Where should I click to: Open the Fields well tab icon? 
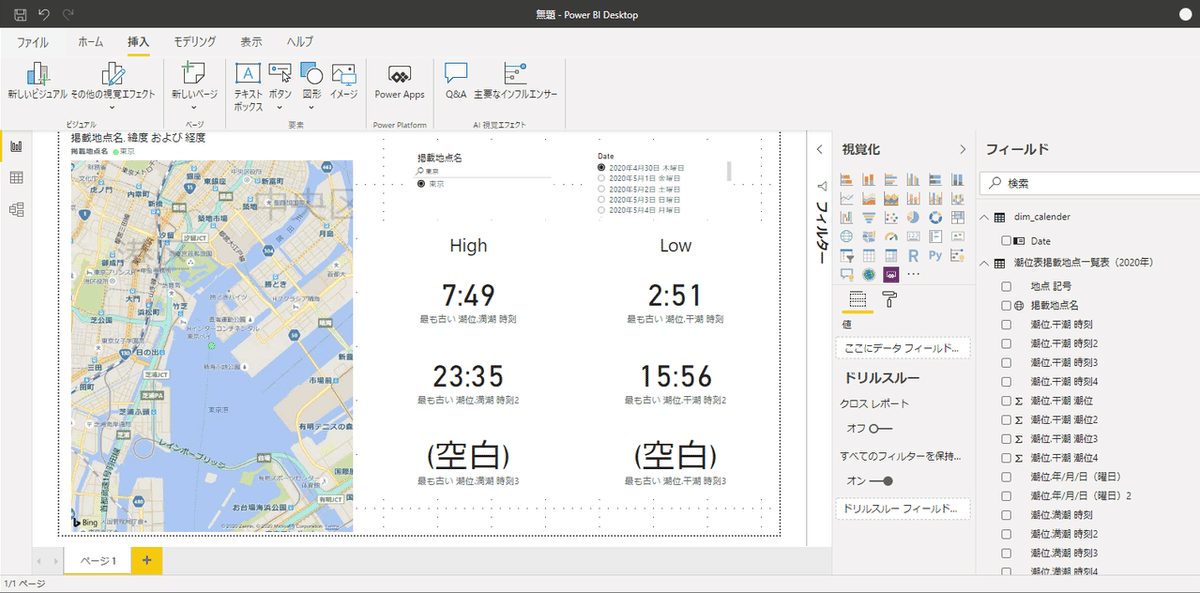pos(857,299)
